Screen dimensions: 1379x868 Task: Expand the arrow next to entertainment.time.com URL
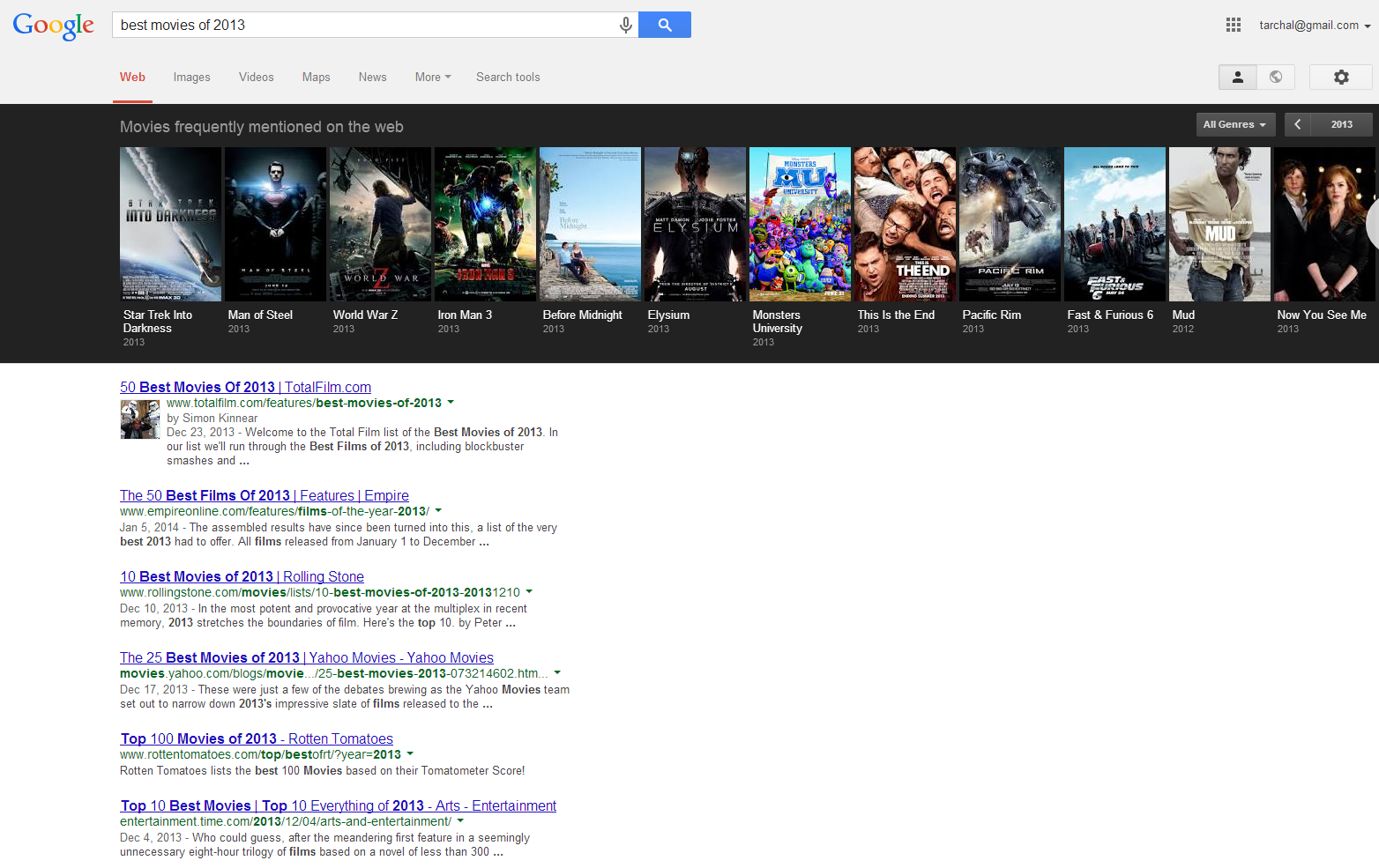point(460,821)
